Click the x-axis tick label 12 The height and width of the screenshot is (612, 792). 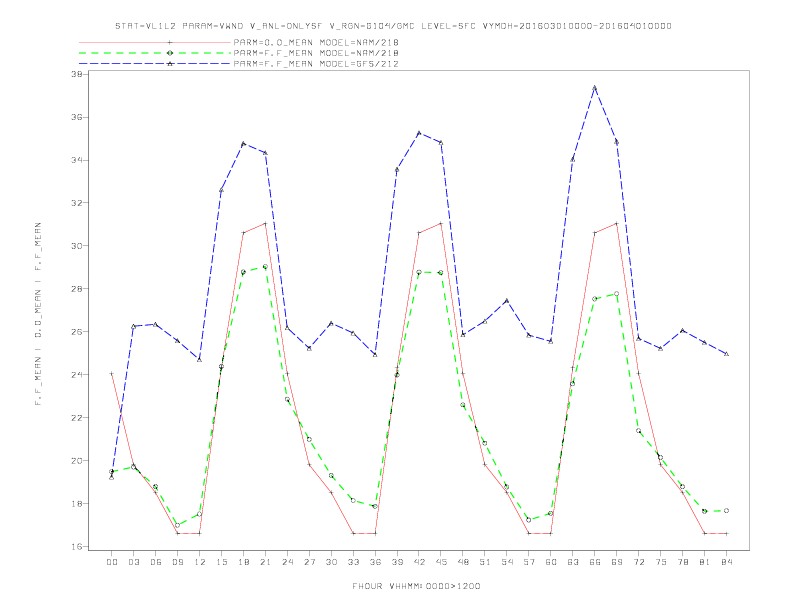point(200,562)
